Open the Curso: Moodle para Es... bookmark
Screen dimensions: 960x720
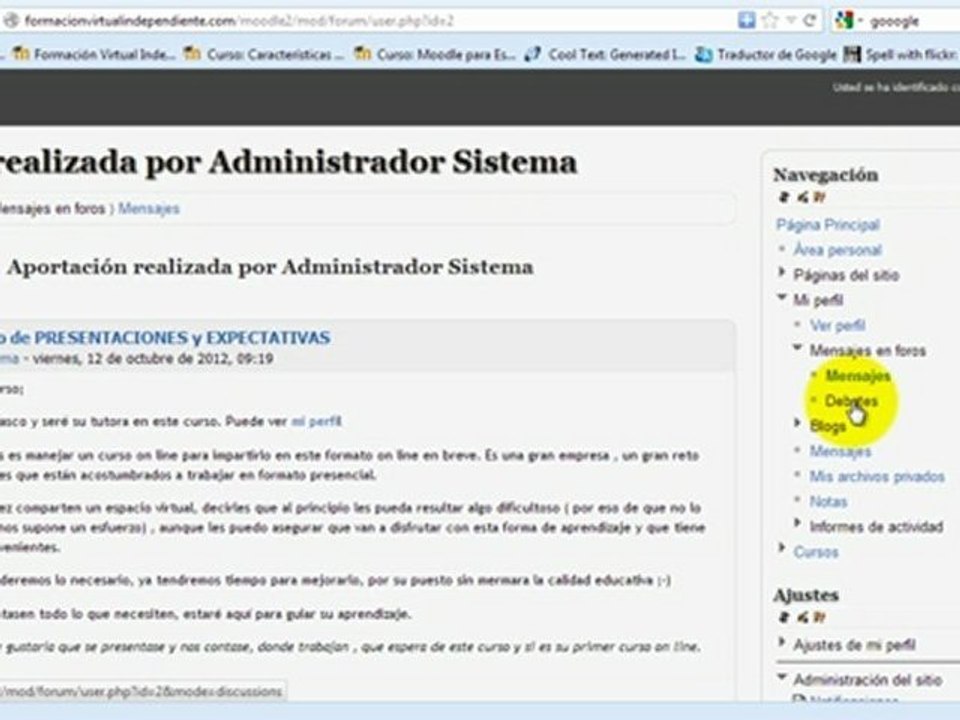point(435,54)
